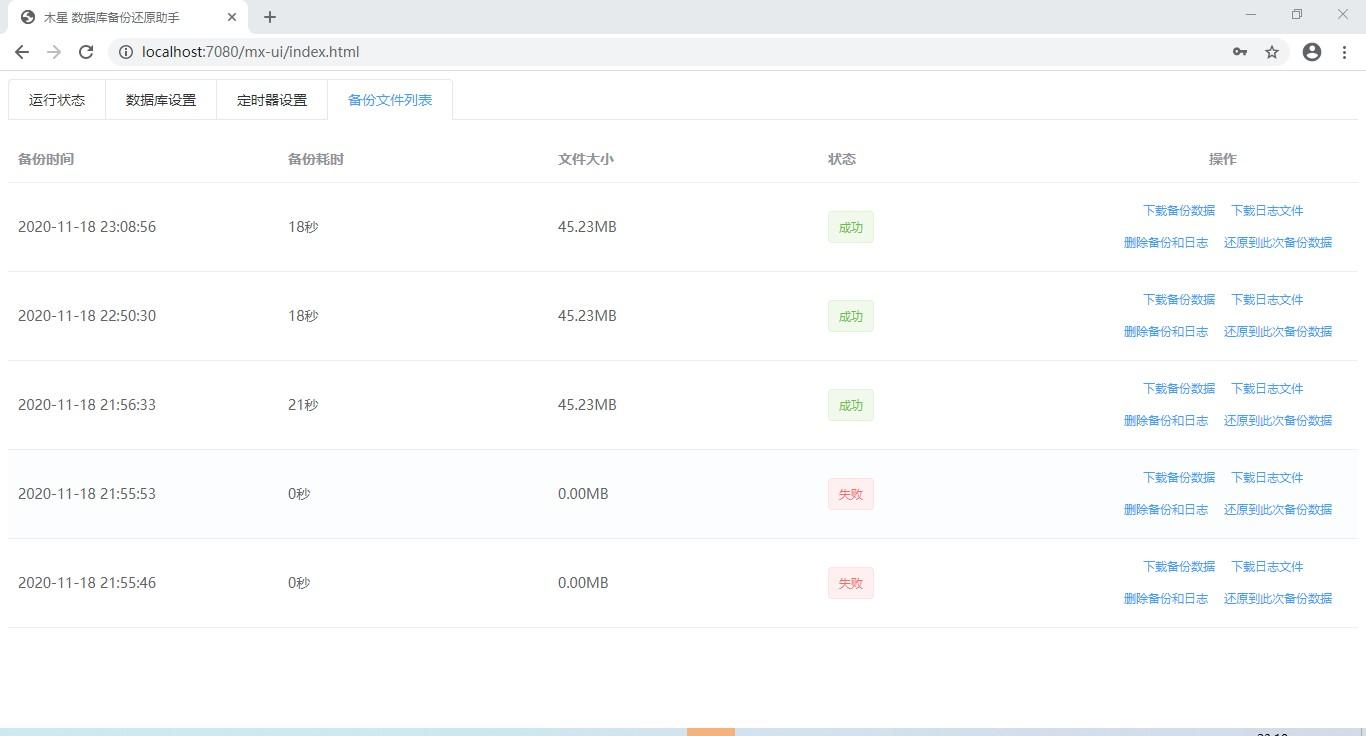The height and width of the screenshot is (736, 1366).
Task: Delete backup and log for 22:50:30
Action: [1166, 332]
